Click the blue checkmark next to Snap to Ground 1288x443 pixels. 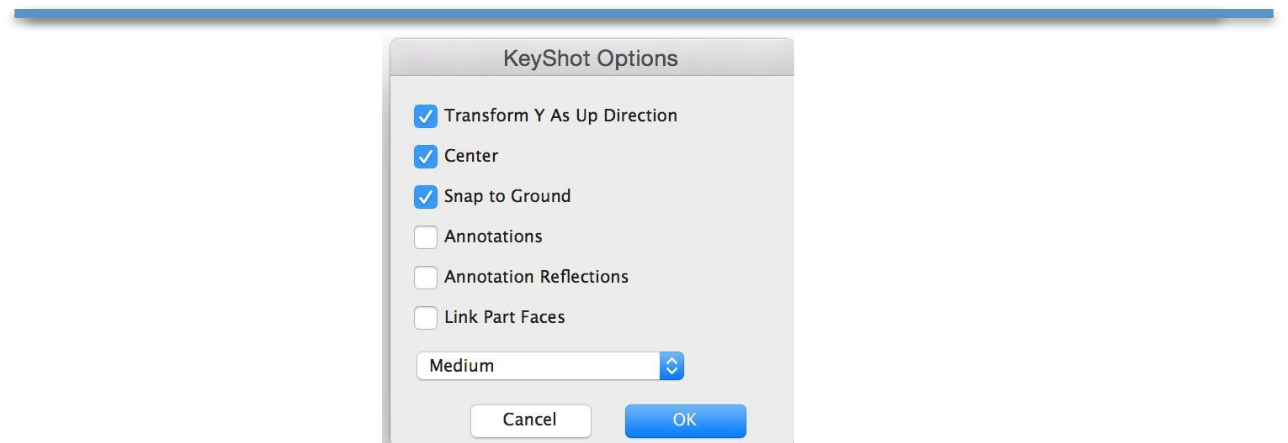point(426,196)
